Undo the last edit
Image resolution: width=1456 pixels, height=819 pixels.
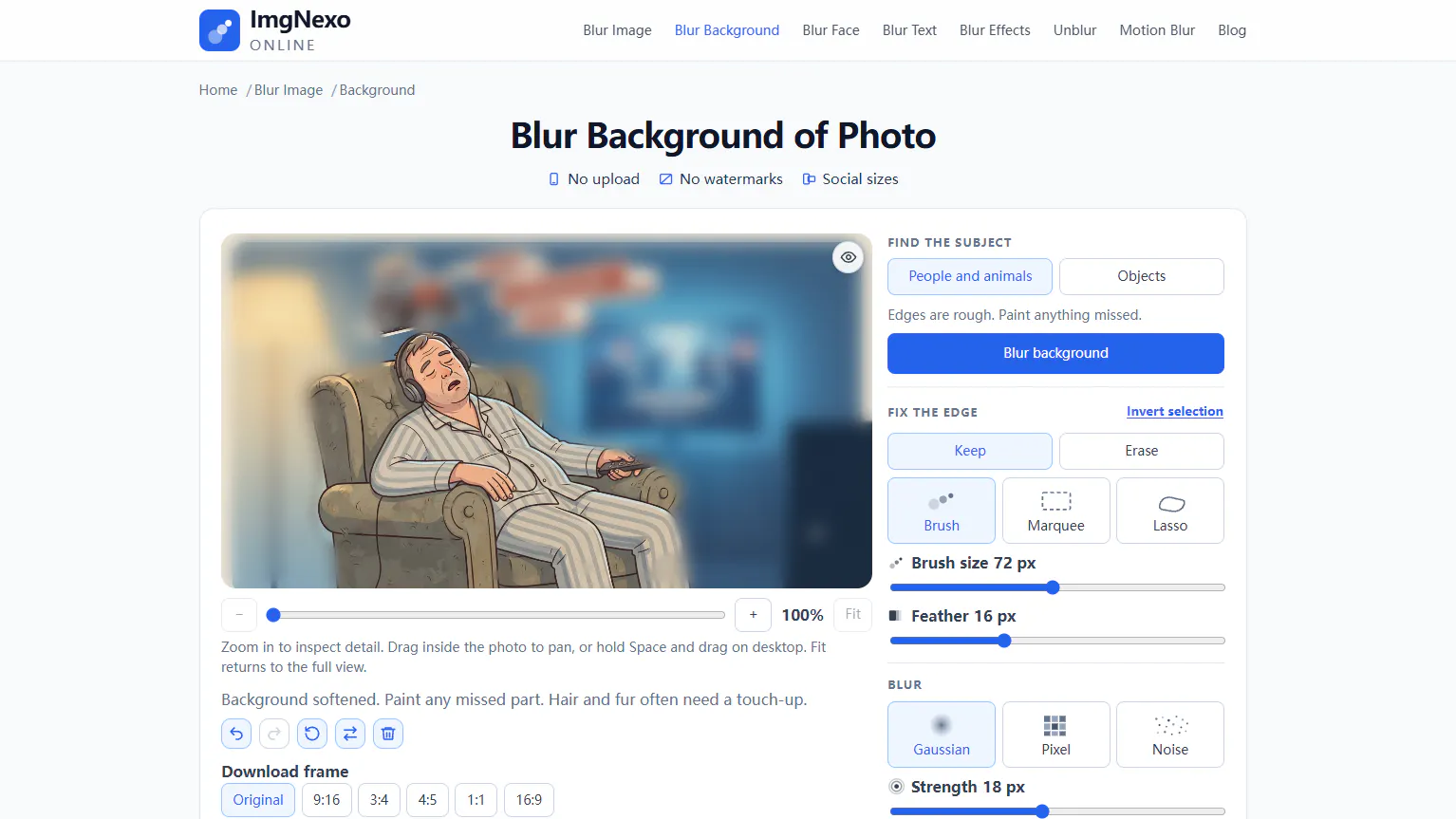pyautogui.click(x=236, y=734)
